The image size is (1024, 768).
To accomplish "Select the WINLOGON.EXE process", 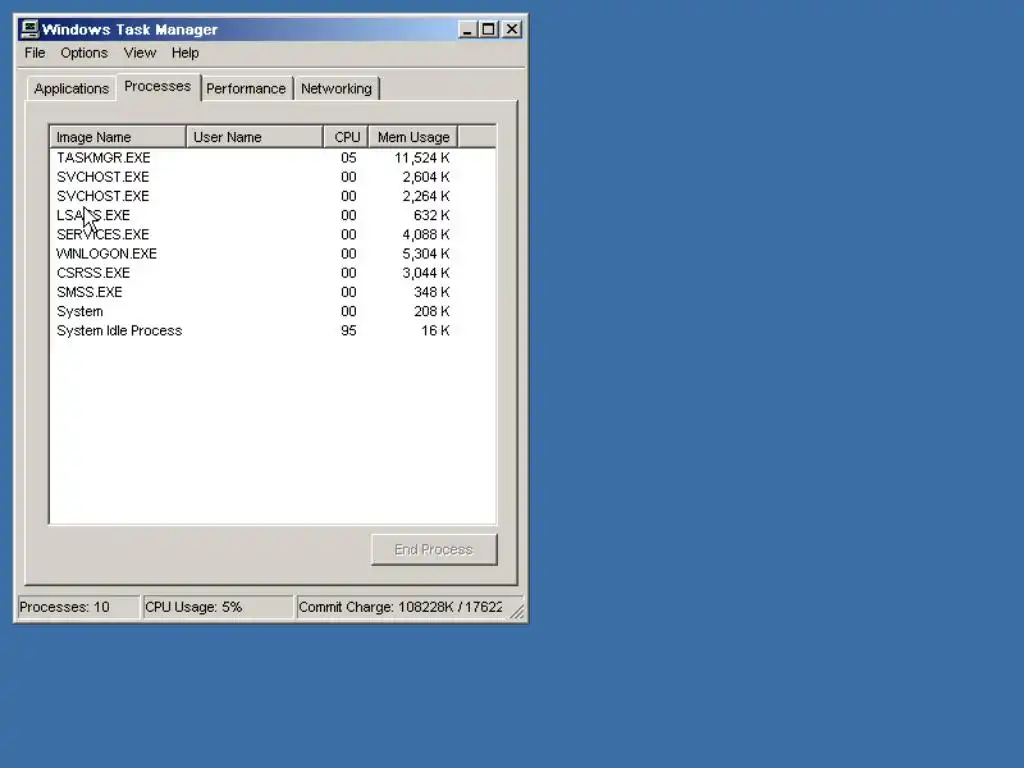I will [x=272, y=253].
